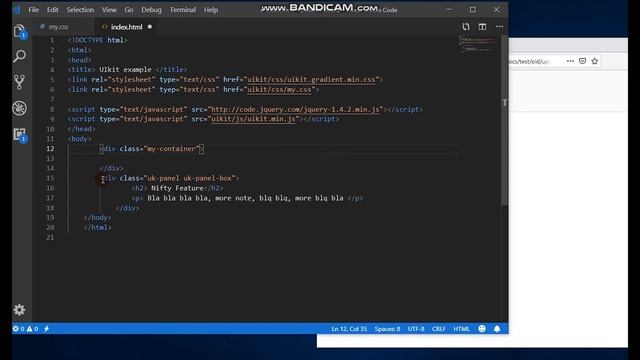Open the browser page actions ellipsis

pos(570,61)
